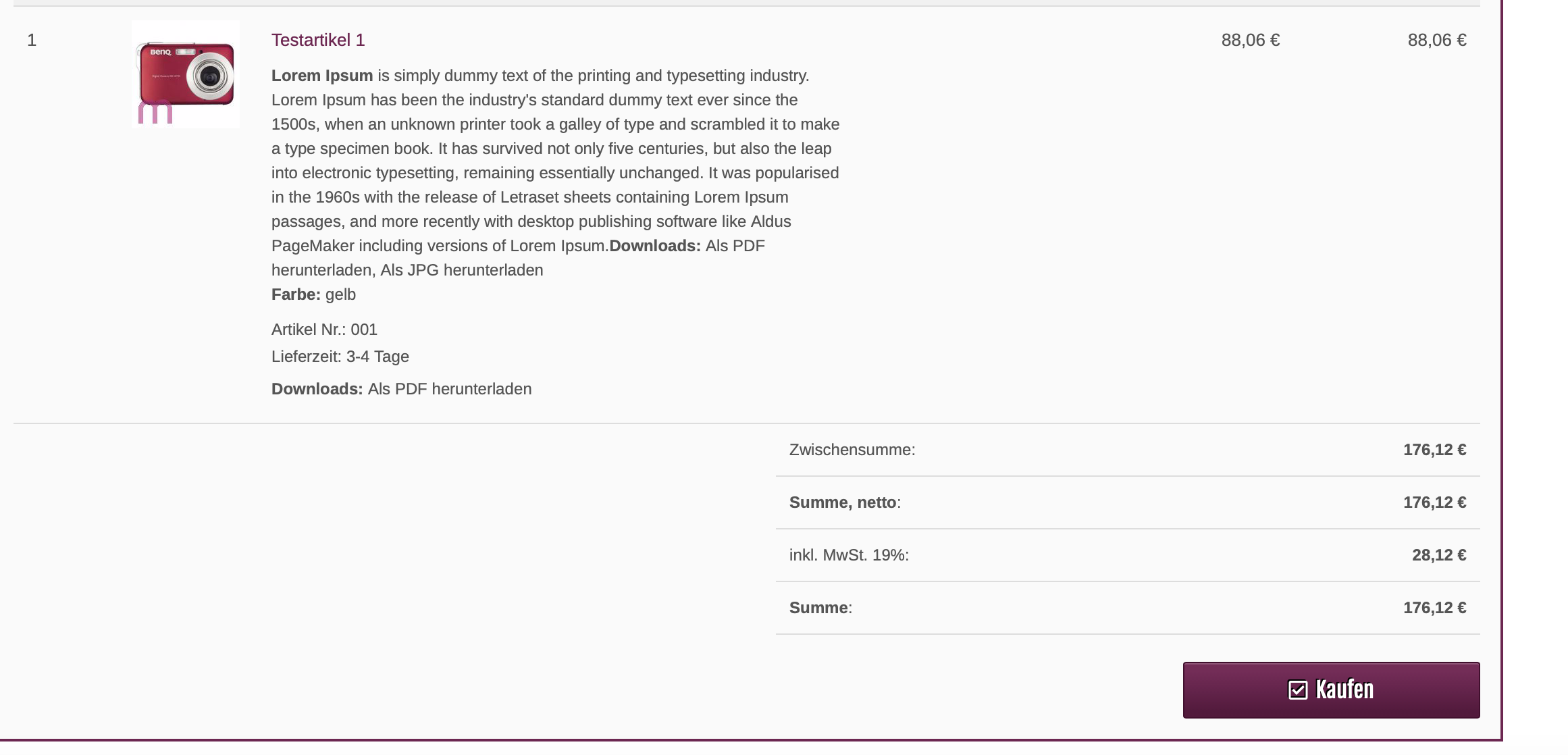Click the Als JPG herunterladen download text

(x=462, y=270)
